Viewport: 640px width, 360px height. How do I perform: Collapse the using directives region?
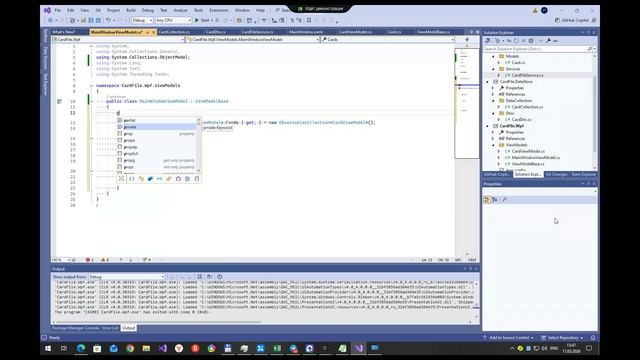point(91,46)
